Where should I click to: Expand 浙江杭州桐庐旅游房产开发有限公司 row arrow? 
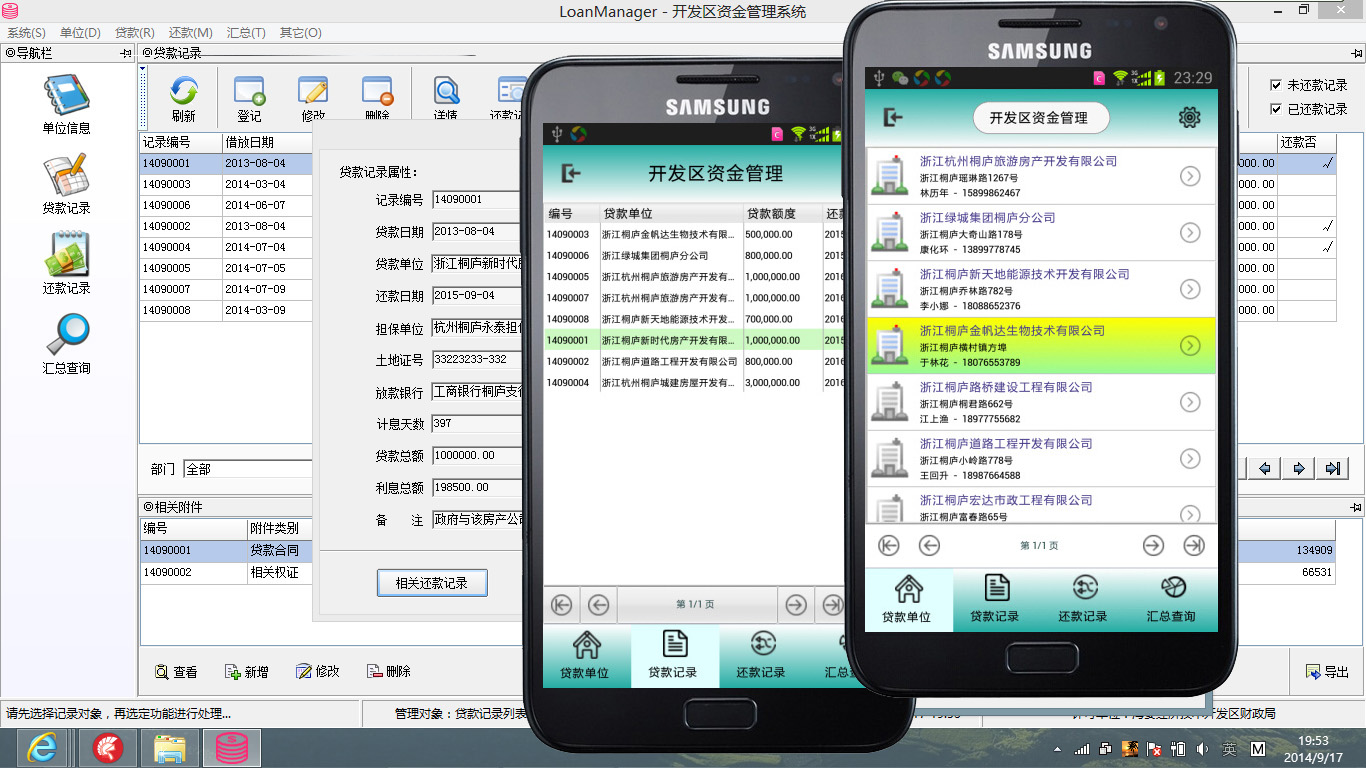click(1190, 176)
